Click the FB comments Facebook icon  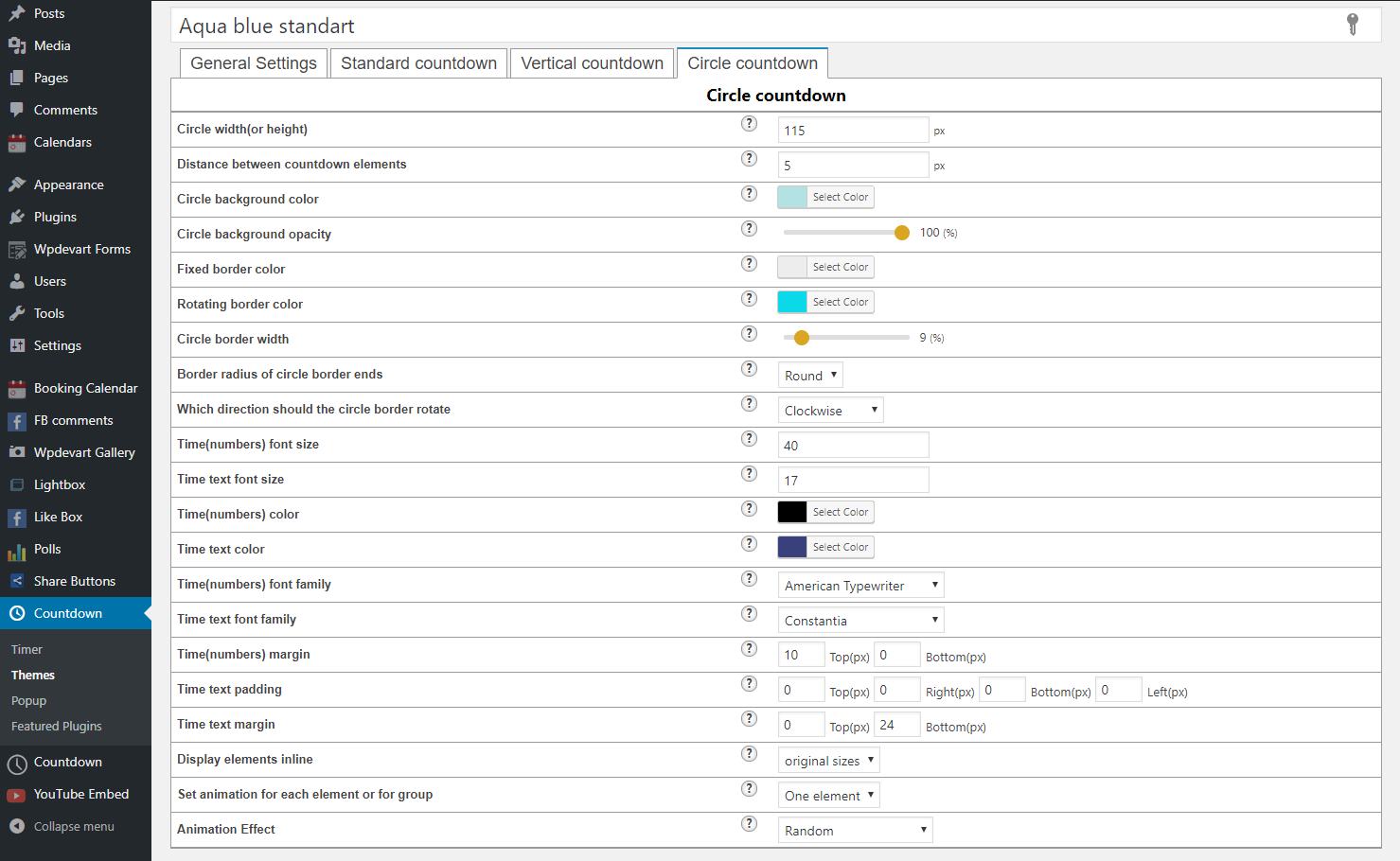pyautogui.click(x=17, y=420)
